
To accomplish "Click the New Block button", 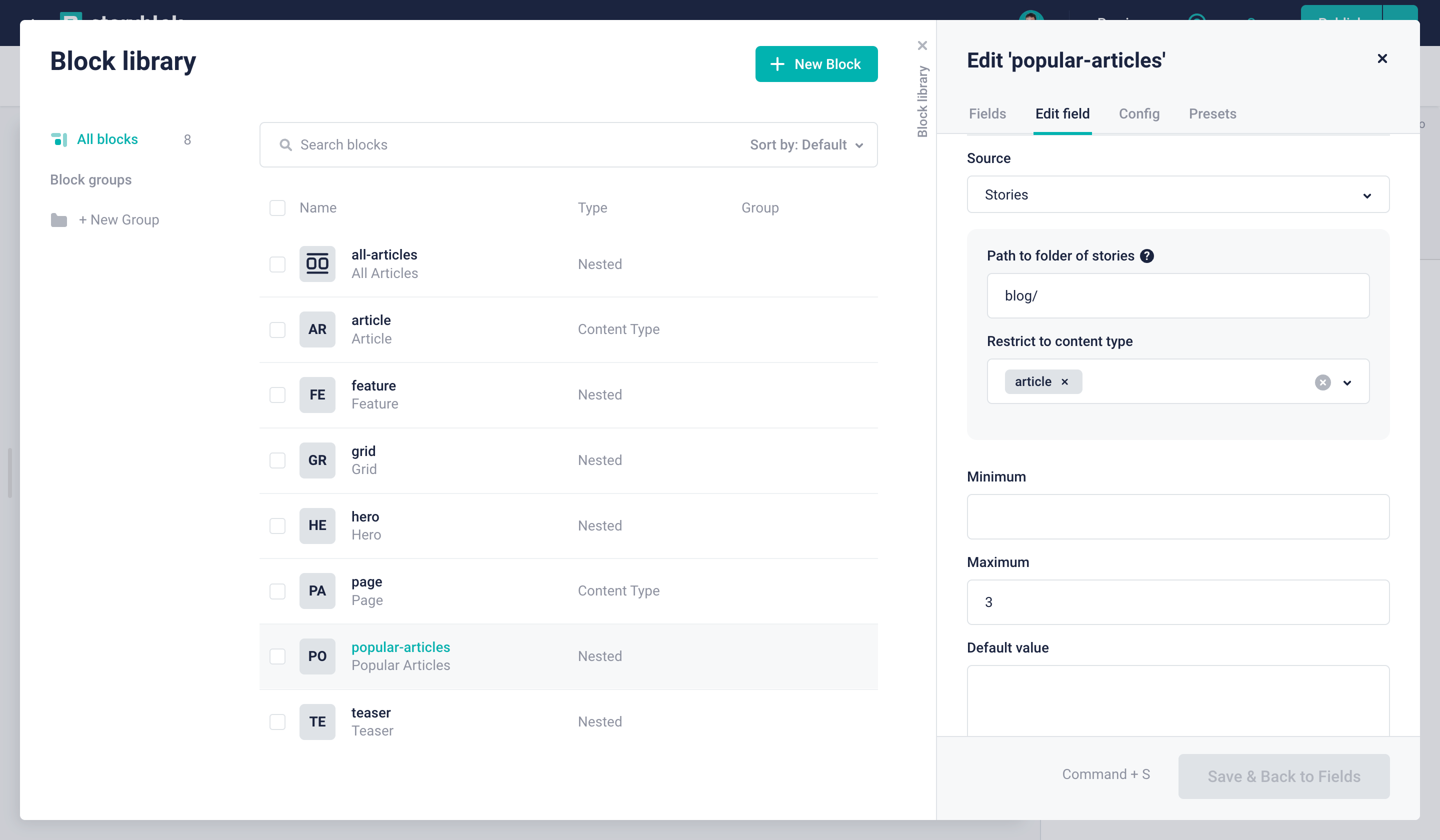I will click(816, 64).
